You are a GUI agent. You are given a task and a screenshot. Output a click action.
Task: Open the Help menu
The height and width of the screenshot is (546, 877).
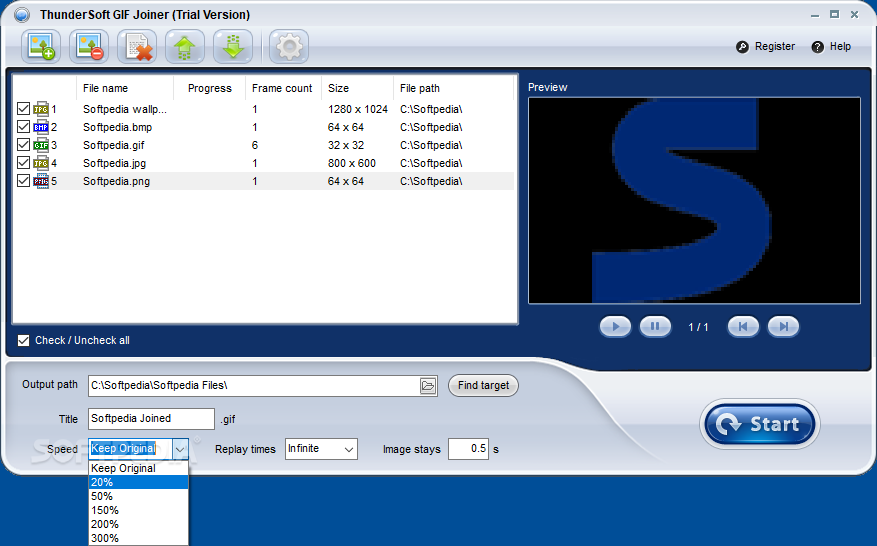pos(831,46)
